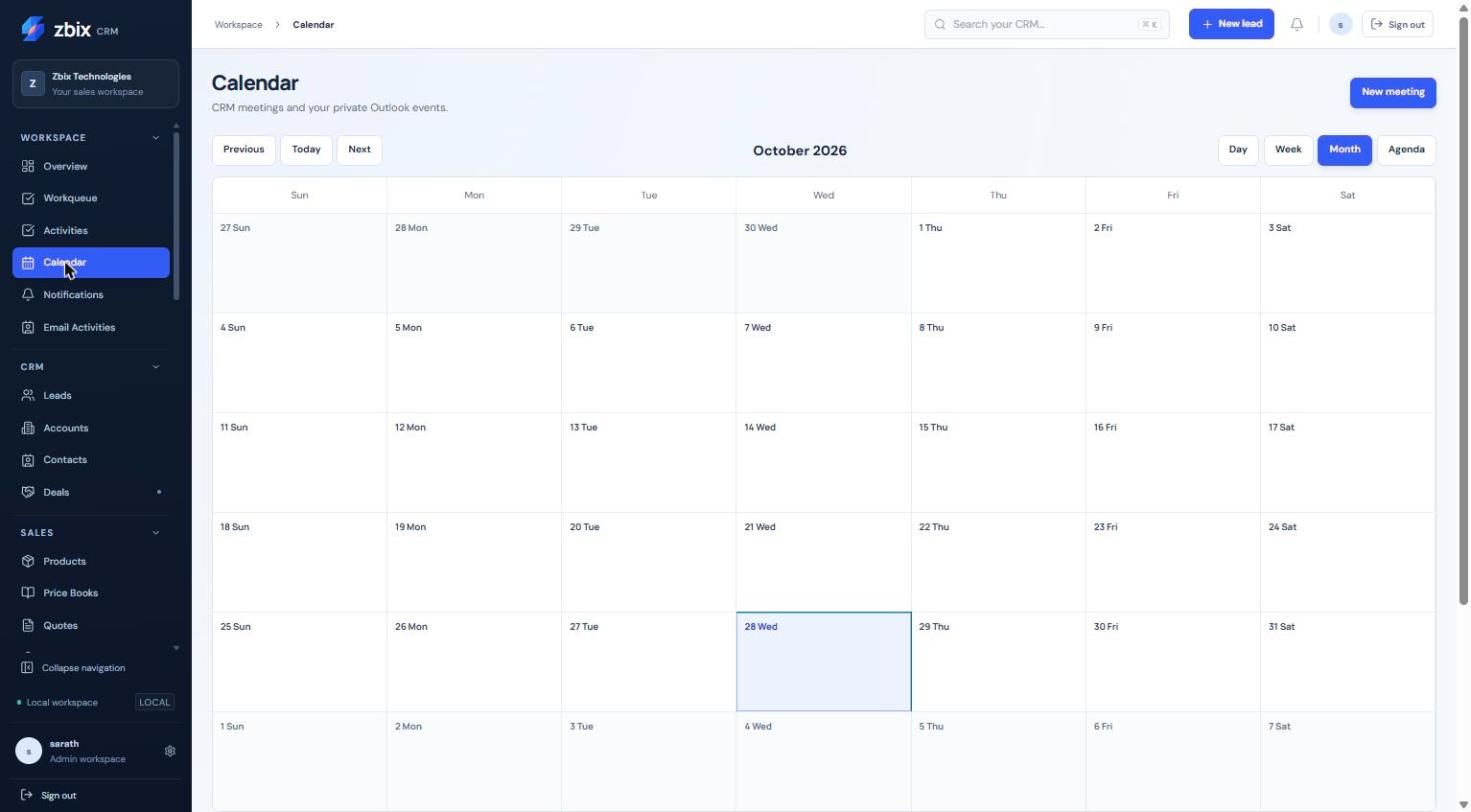Focus the Search your CRM field

tap(1047, 24)
